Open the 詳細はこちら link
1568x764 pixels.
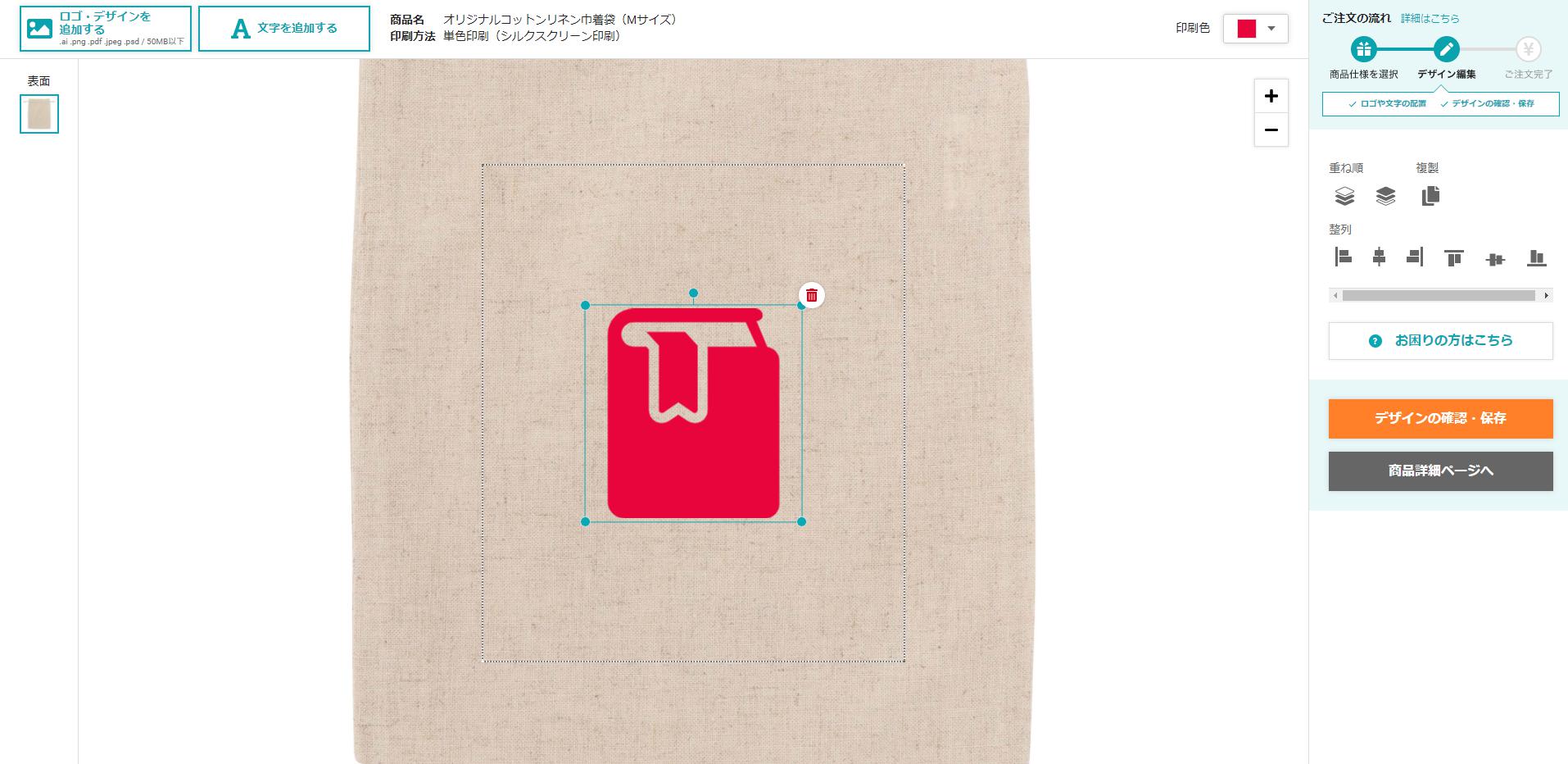click(x=1430, y=18)
